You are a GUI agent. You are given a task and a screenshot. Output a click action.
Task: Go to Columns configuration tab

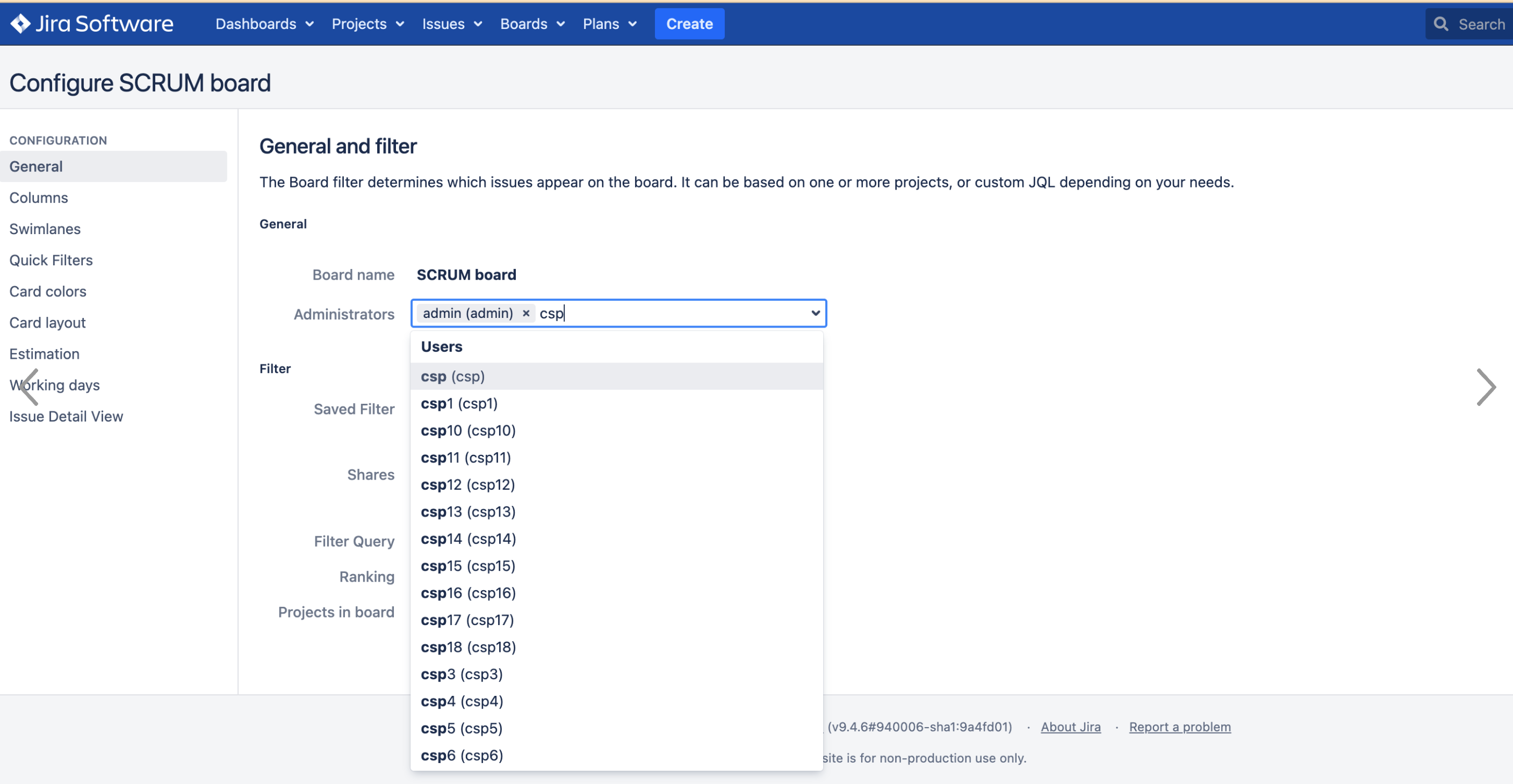pos(39,198)
